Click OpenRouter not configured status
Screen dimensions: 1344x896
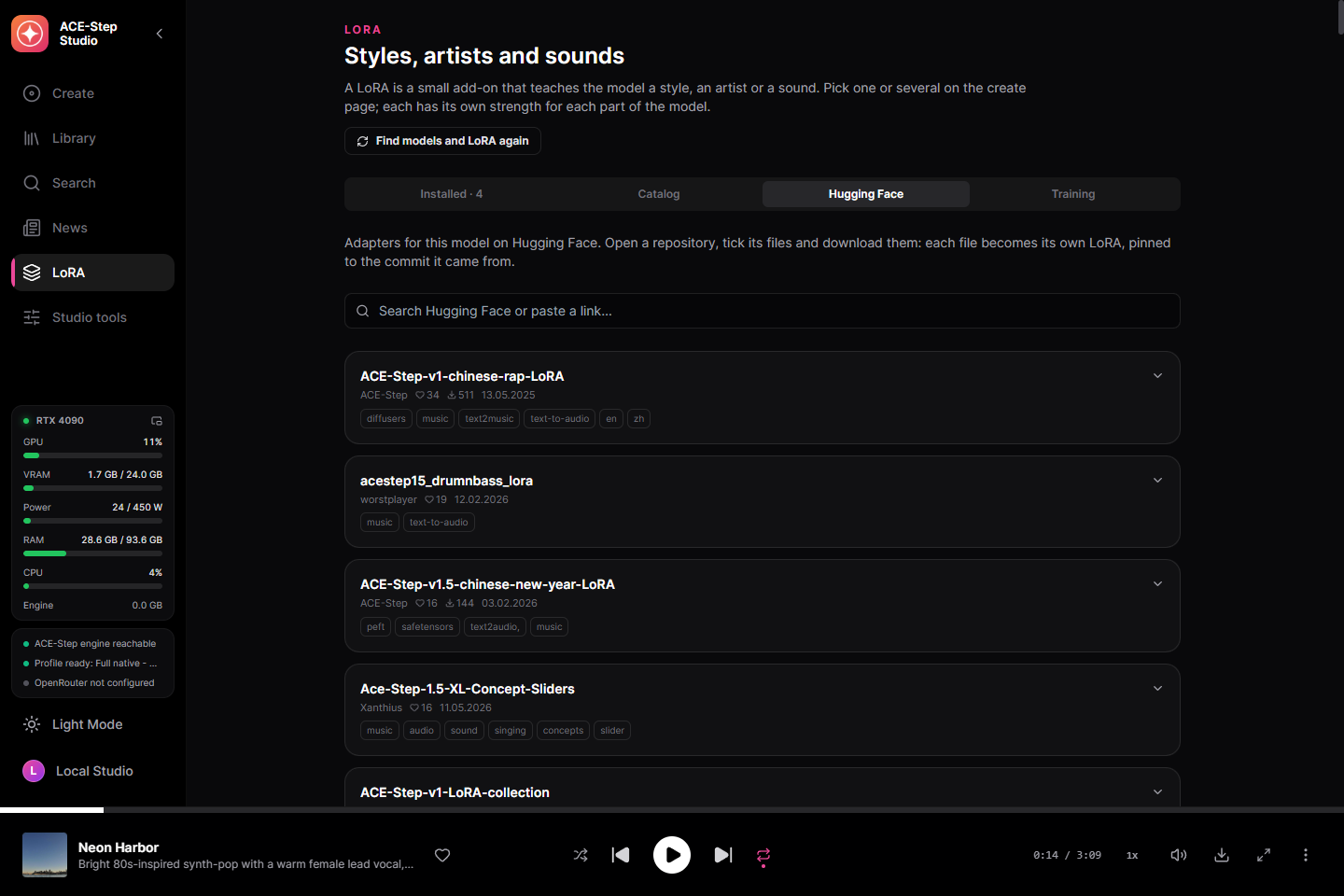94,683
